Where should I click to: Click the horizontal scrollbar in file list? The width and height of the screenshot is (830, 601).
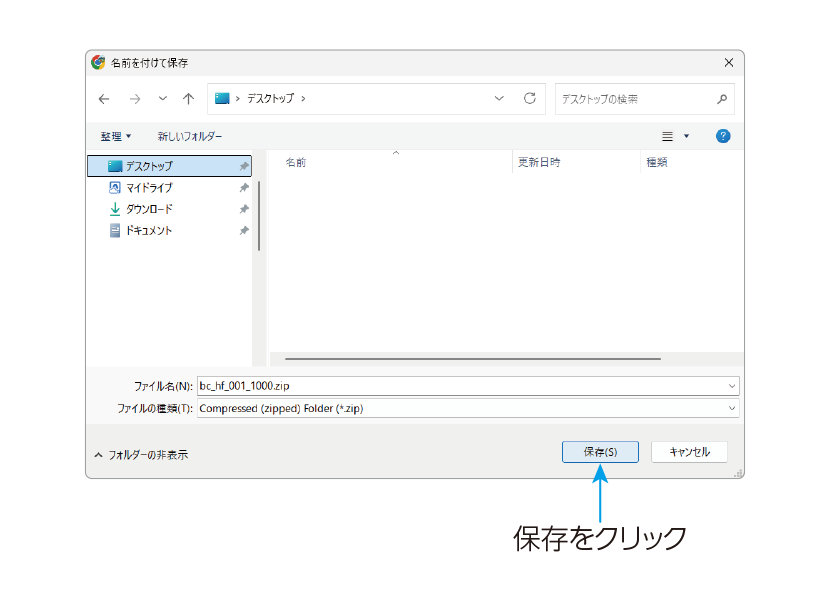(x=473, y=359)
